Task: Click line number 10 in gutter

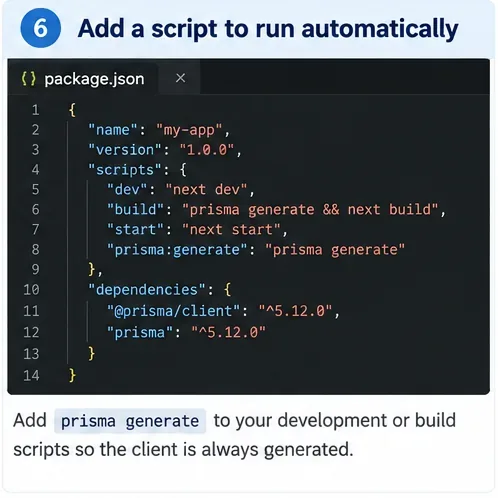Action: 31,290
